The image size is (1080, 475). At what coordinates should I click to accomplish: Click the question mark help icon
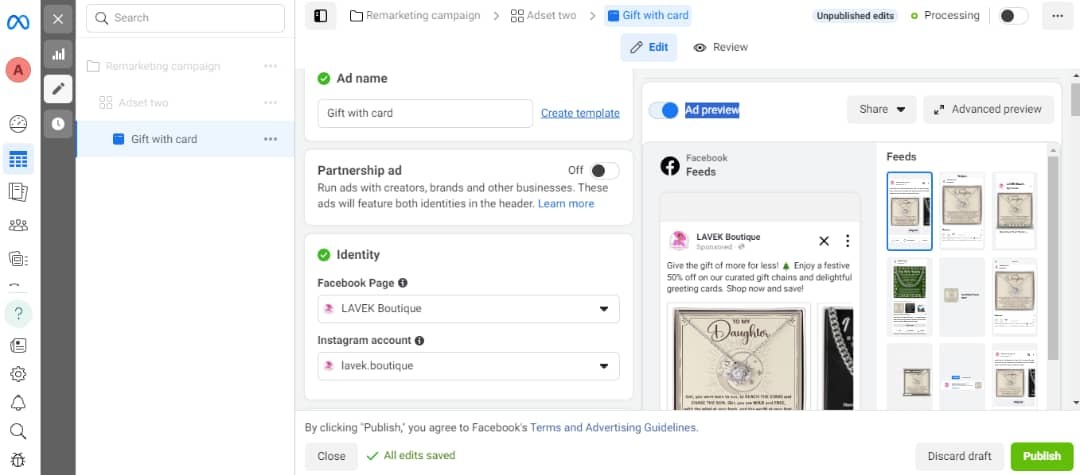pos(18,313)
